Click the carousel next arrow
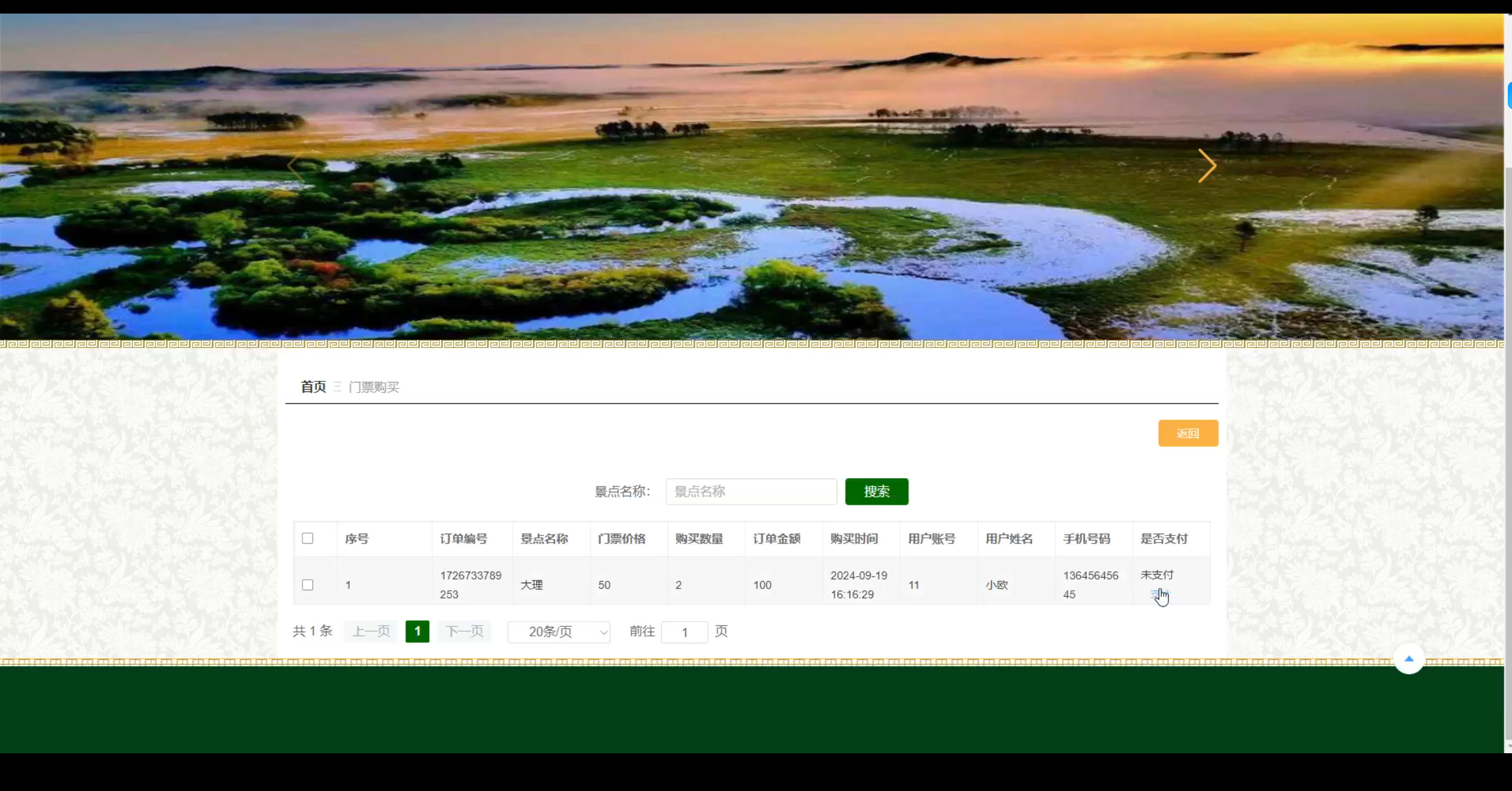Screen dimensions: 1512x791 coord(1207,166)
